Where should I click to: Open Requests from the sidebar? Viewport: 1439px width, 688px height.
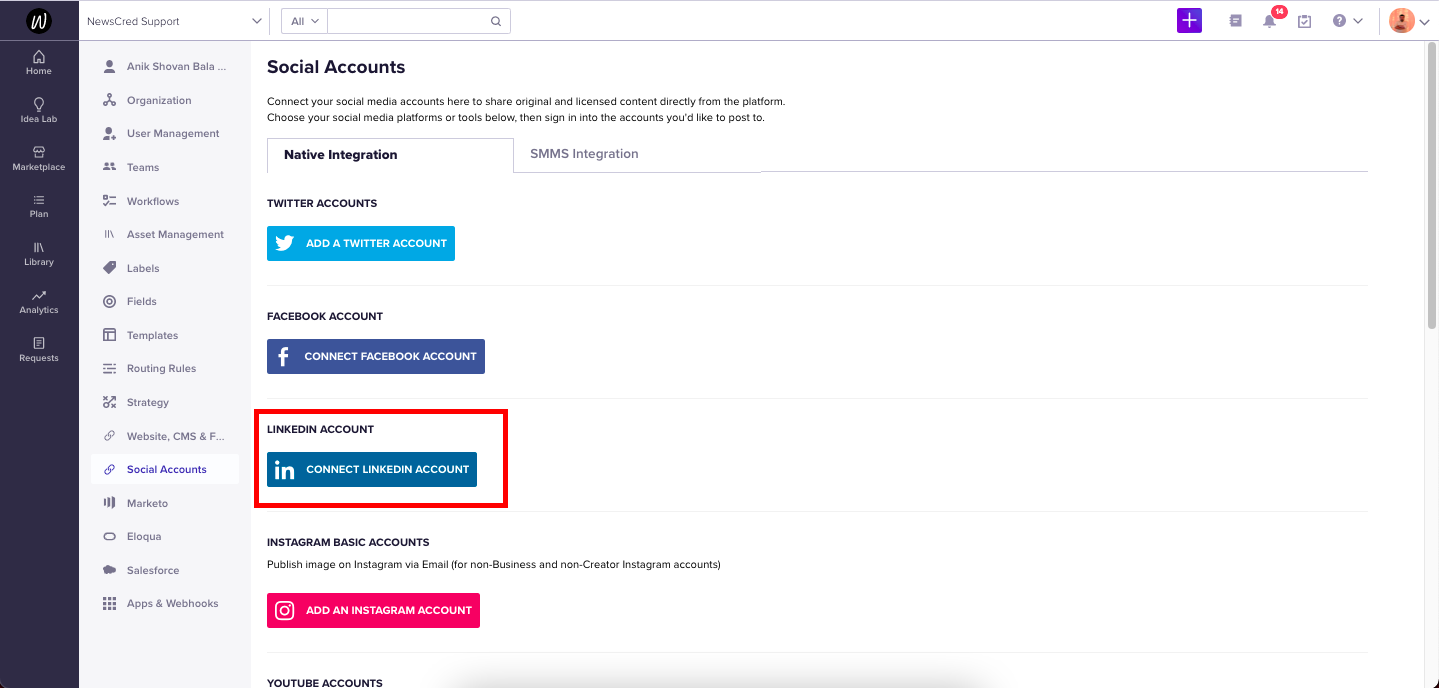pos(39,349)
